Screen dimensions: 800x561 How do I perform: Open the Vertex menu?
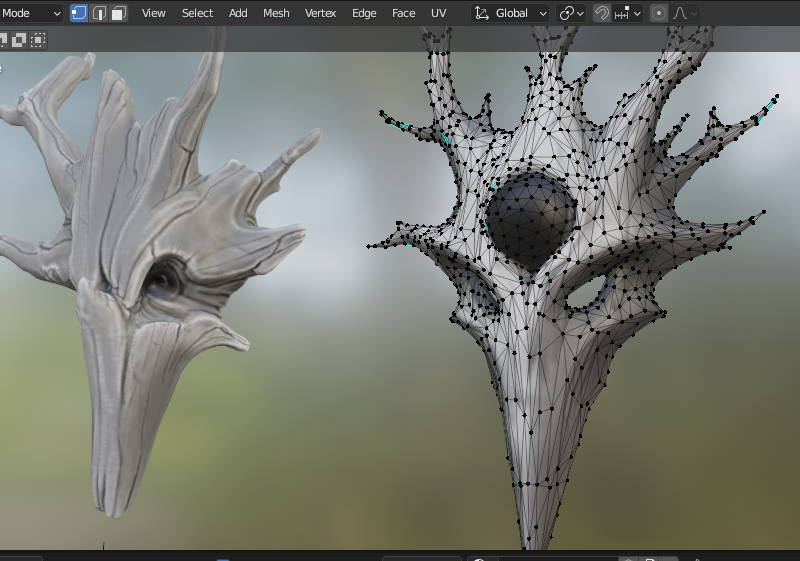pos(320,13)
